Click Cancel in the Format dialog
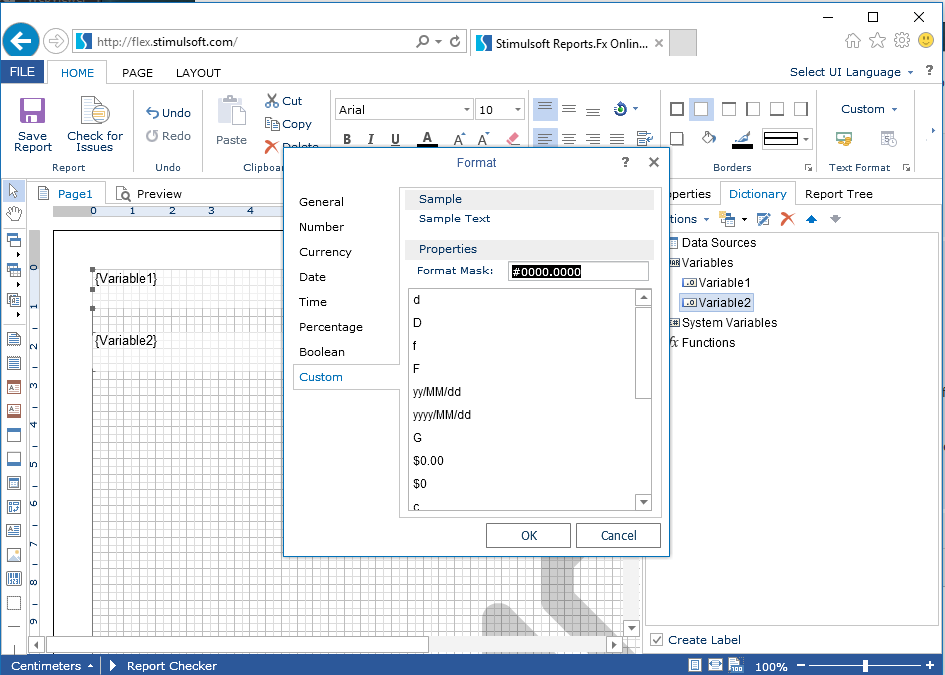 (x=618, y=535)
